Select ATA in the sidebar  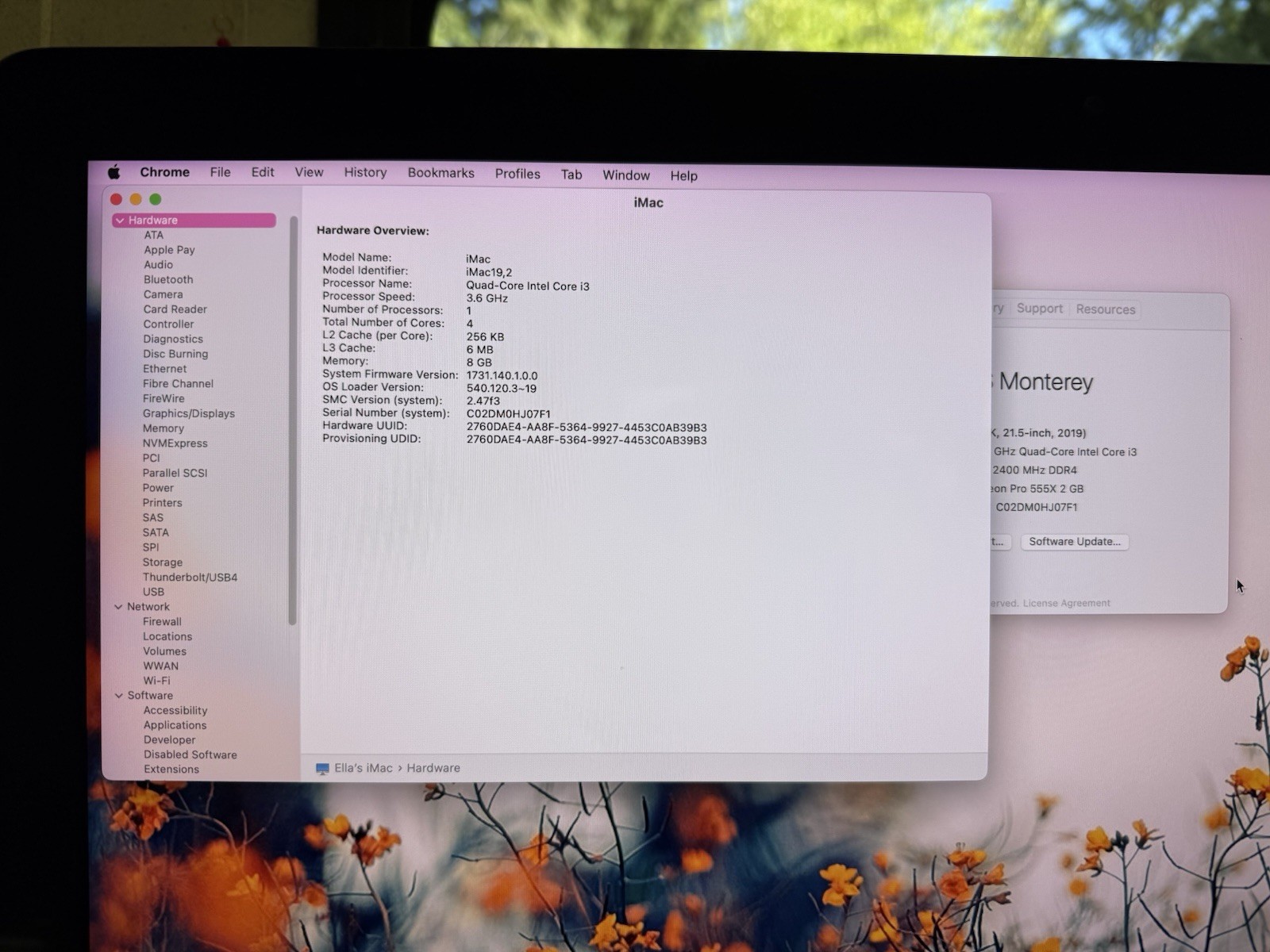[153, 235]
